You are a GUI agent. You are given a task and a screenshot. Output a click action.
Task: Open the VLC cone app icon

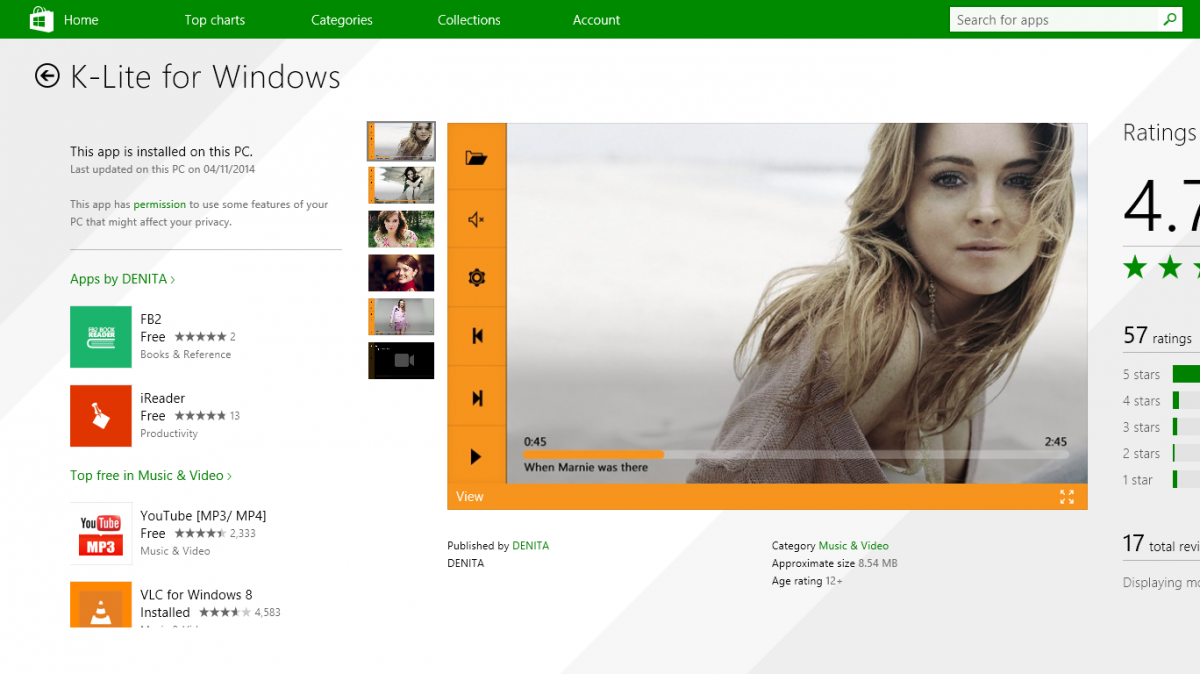101,604
